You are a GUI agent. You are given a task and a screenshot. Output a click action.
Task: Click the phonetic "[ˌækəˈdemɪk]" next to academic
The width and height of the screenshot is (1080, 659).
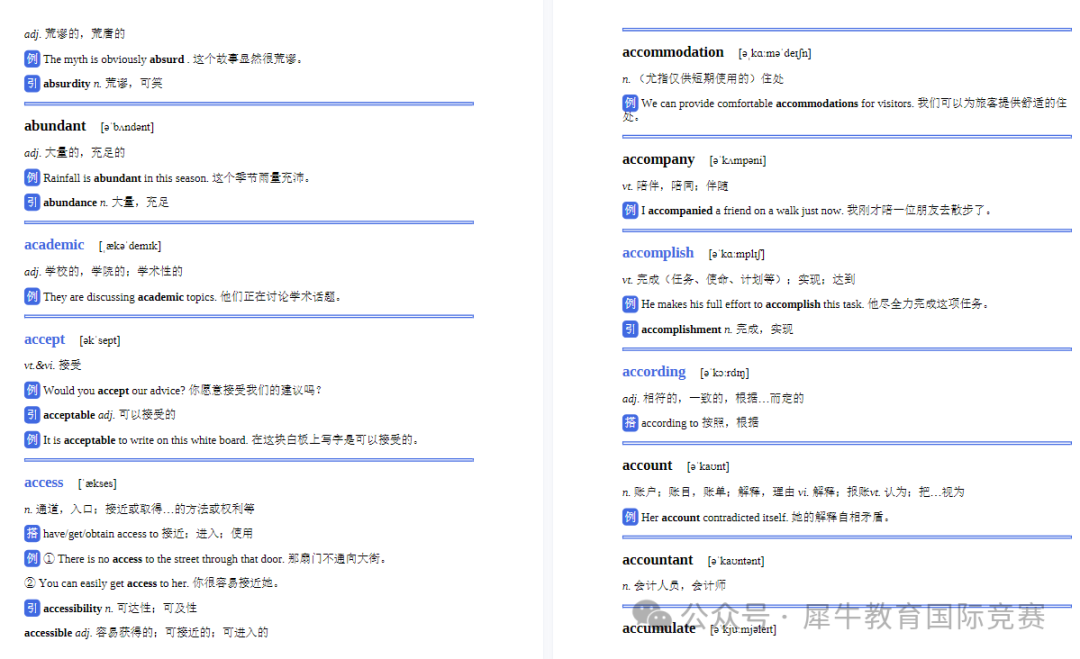pos(129,246)
